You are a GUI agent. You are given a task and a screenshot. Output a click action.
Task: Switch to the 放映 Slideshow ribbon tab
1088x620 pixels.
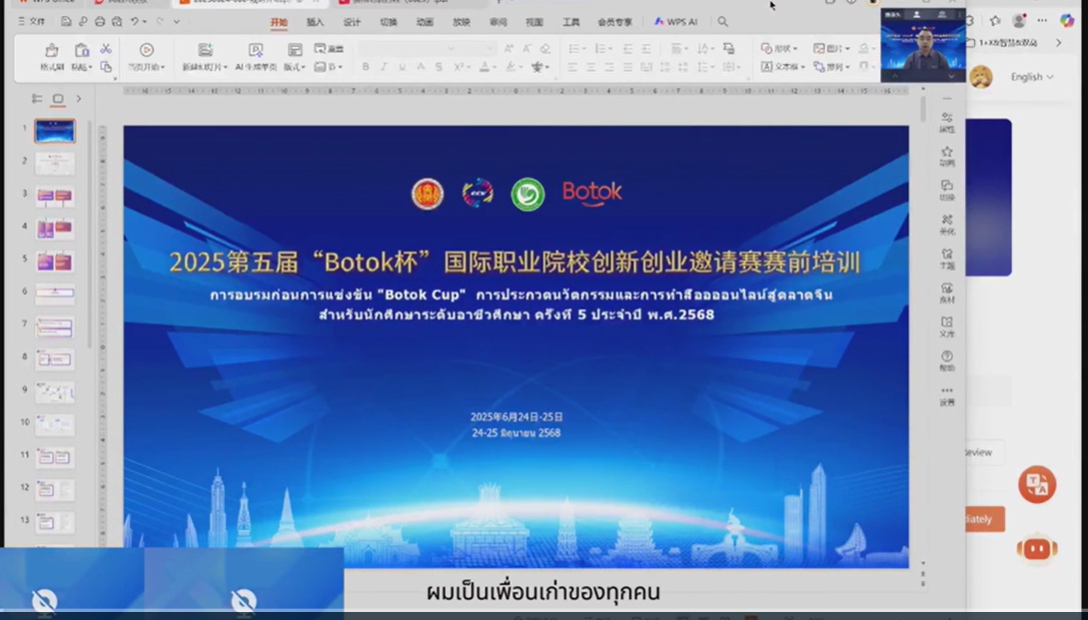coord(461,22)
